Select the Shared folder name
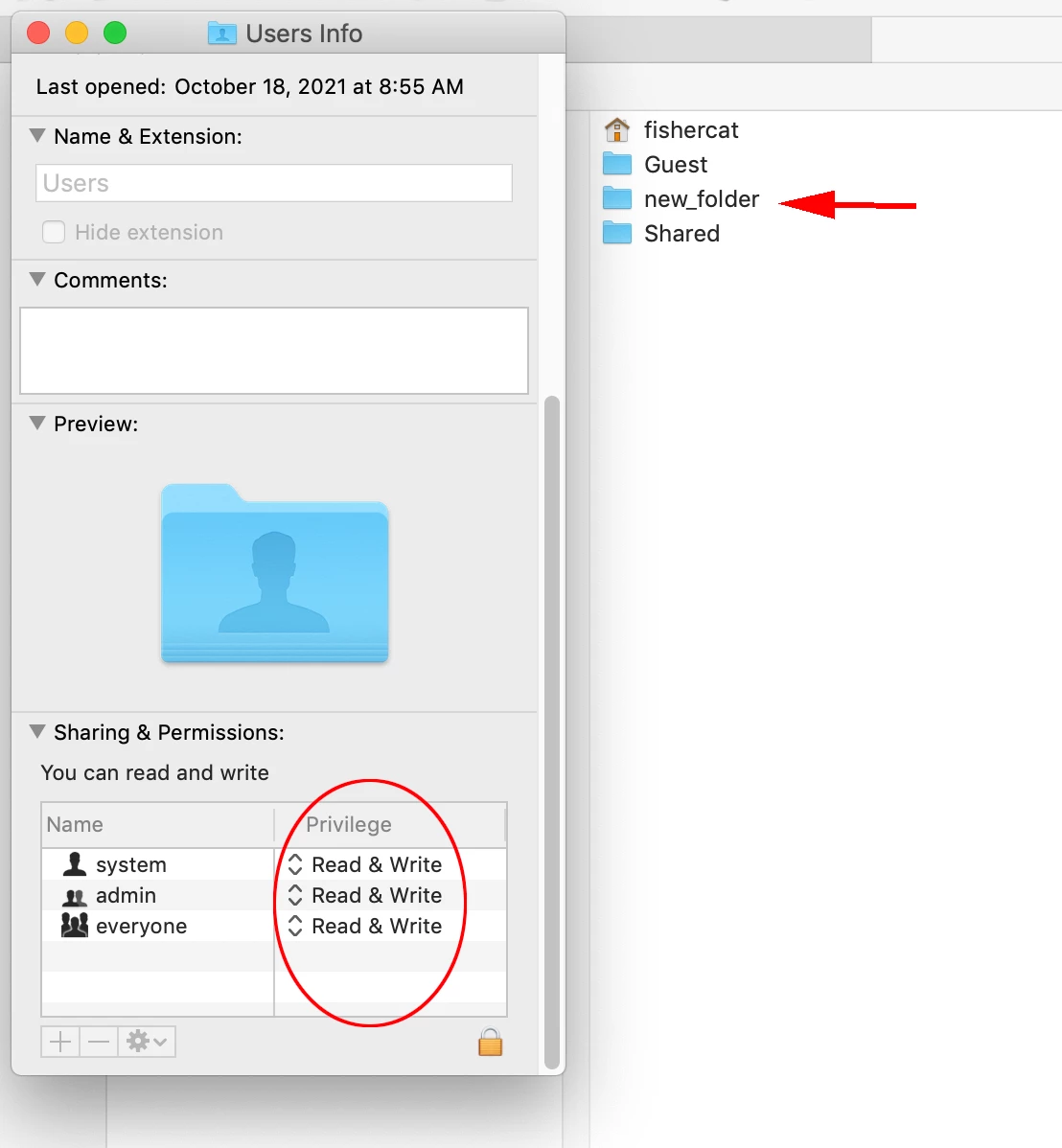1062x1148 pixels. tap(681, 233)
